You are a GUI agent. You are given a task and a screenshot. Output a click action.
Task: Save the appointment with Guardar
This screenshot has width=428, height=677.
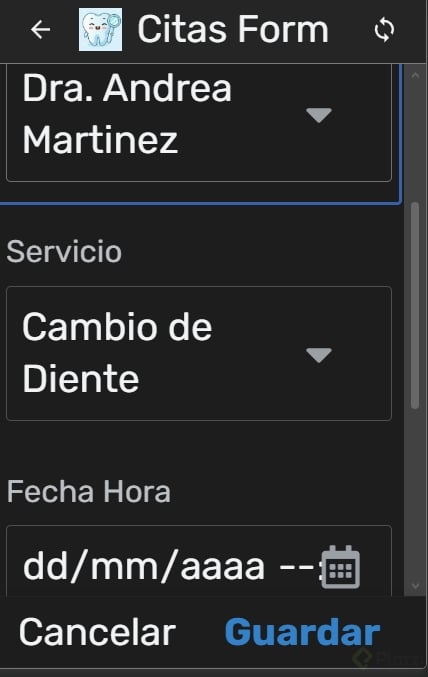click(302, 632)
